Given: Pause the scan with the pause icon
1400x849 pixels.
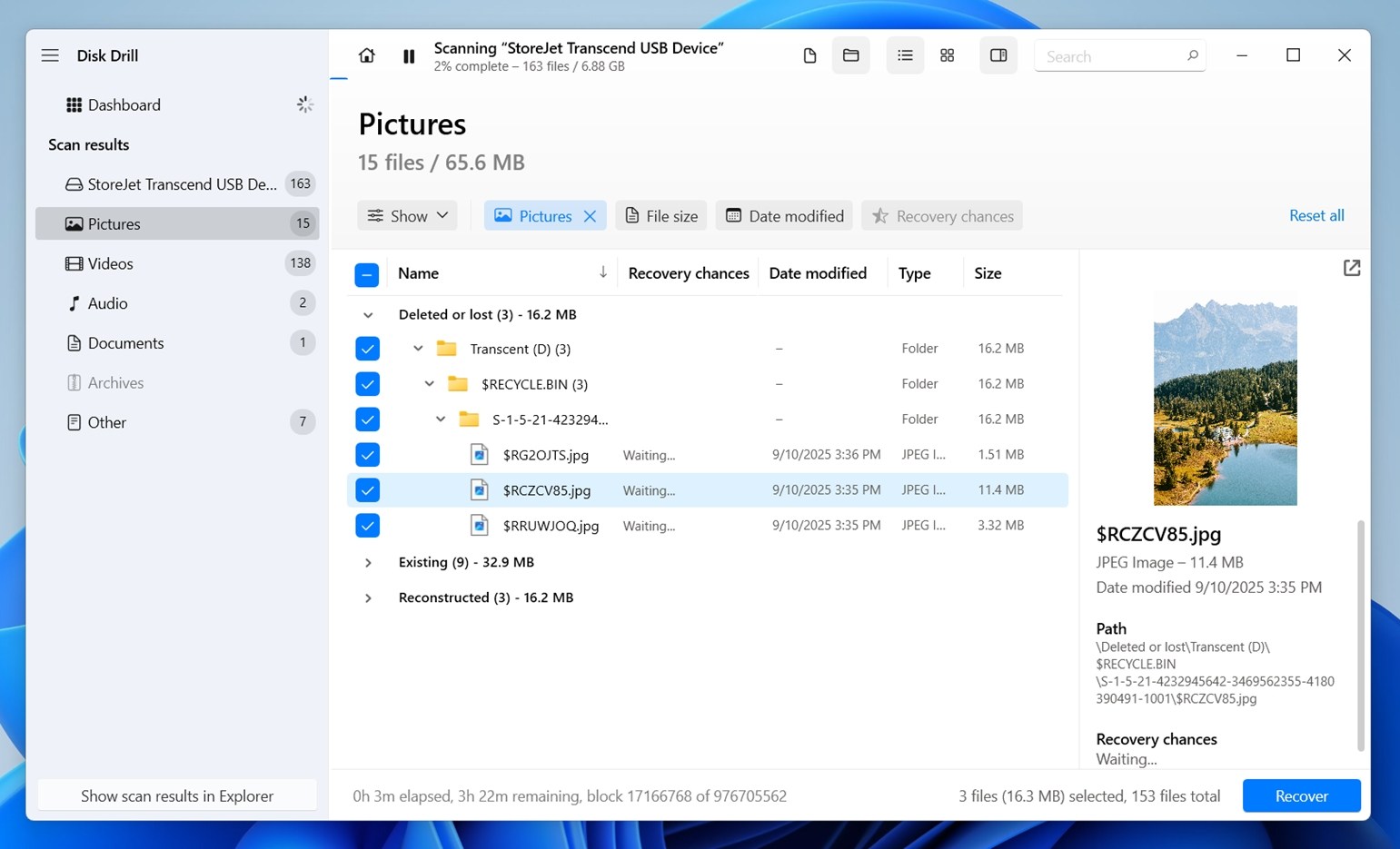Looking at the screenshot, I should [x=409, y=56].
